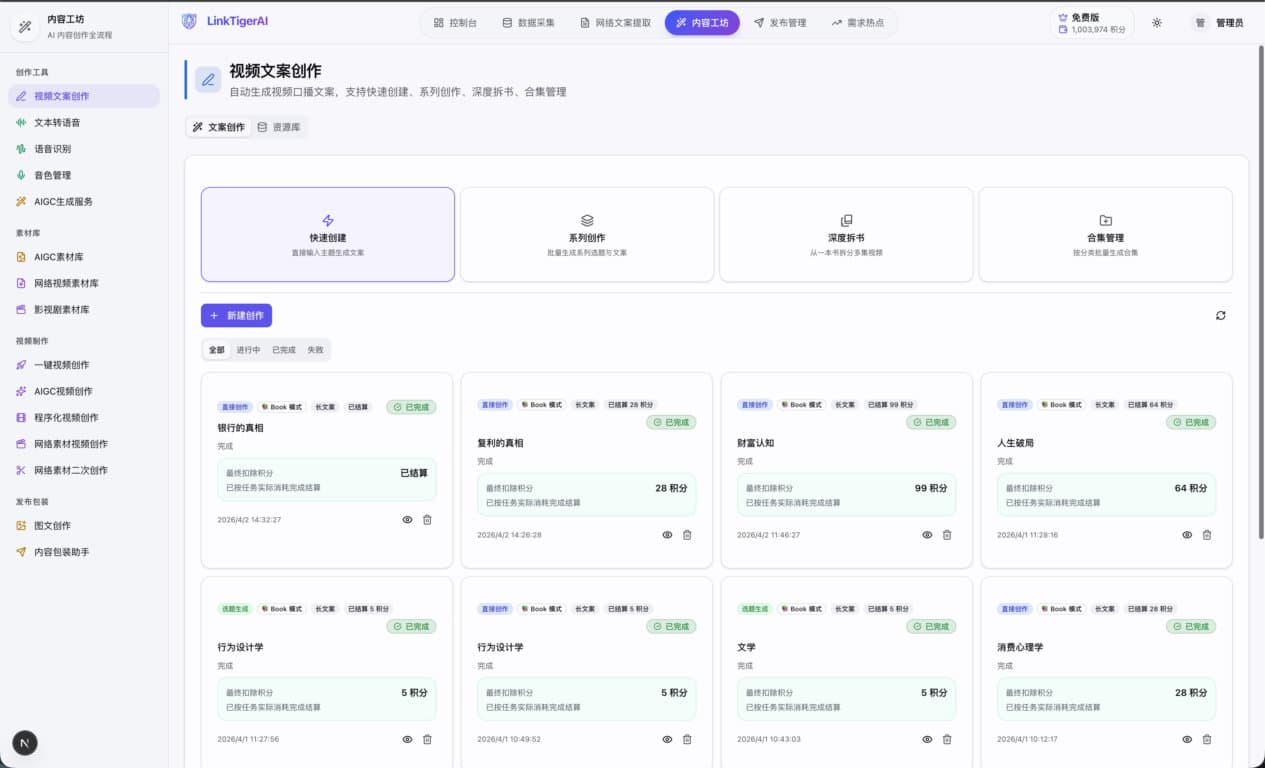Select the 深度拆书 creation mode

(x=846, y=234)
